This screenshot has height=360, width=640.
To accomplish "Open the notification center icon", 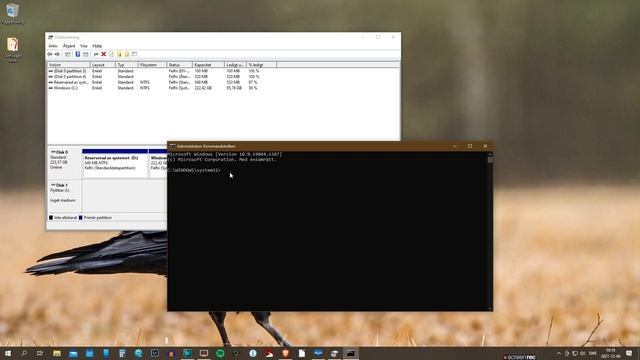I will coord(629,353).
